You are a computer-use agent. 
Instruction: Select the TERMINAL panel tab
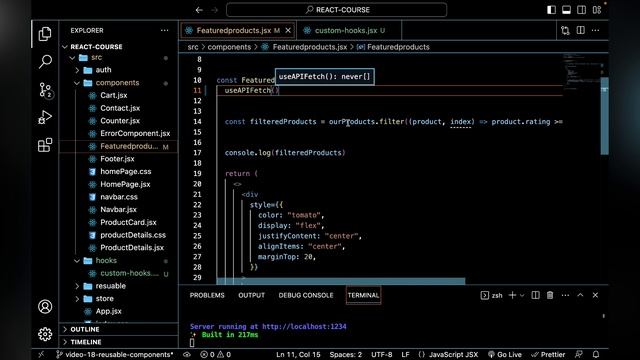(363, 295)
